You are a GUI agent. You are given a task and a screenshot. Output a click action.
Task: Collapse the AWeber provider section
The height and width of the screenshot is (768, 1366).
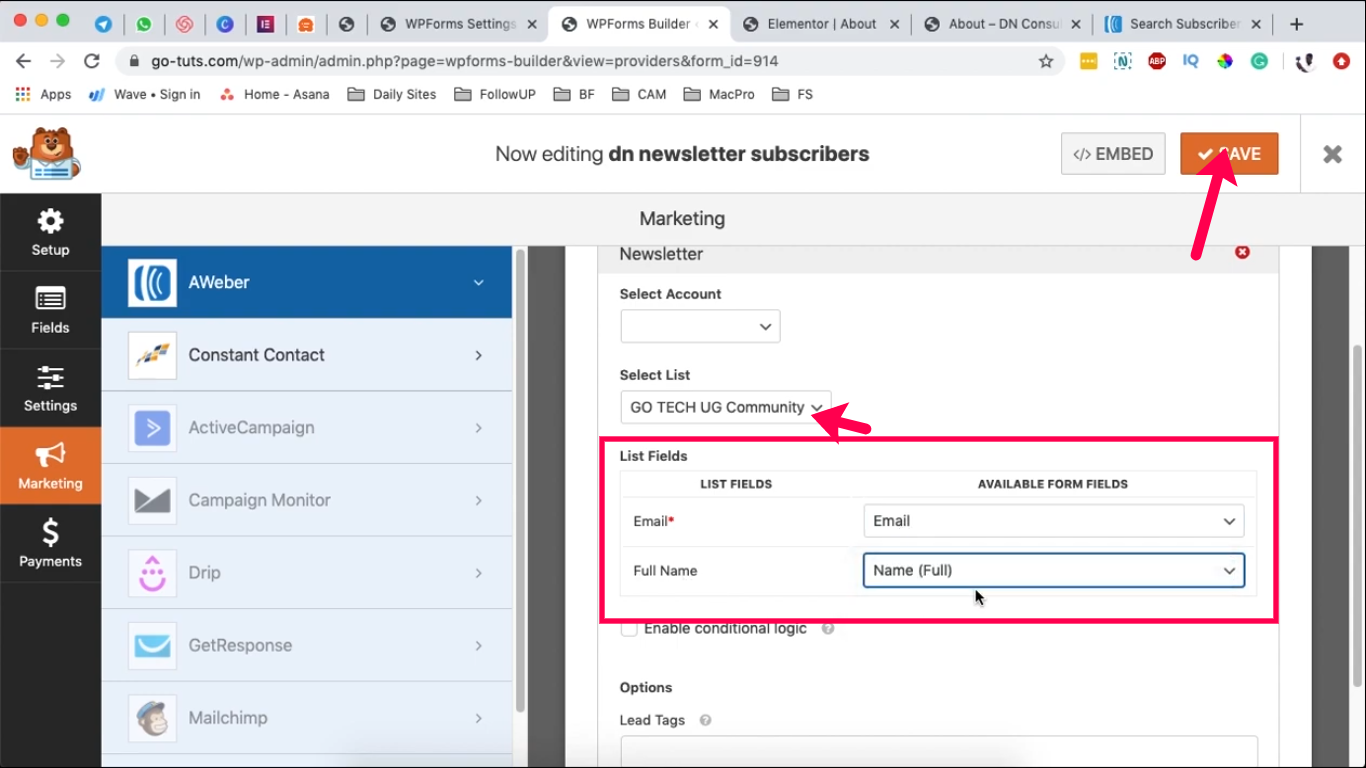[x=307, y=282]
